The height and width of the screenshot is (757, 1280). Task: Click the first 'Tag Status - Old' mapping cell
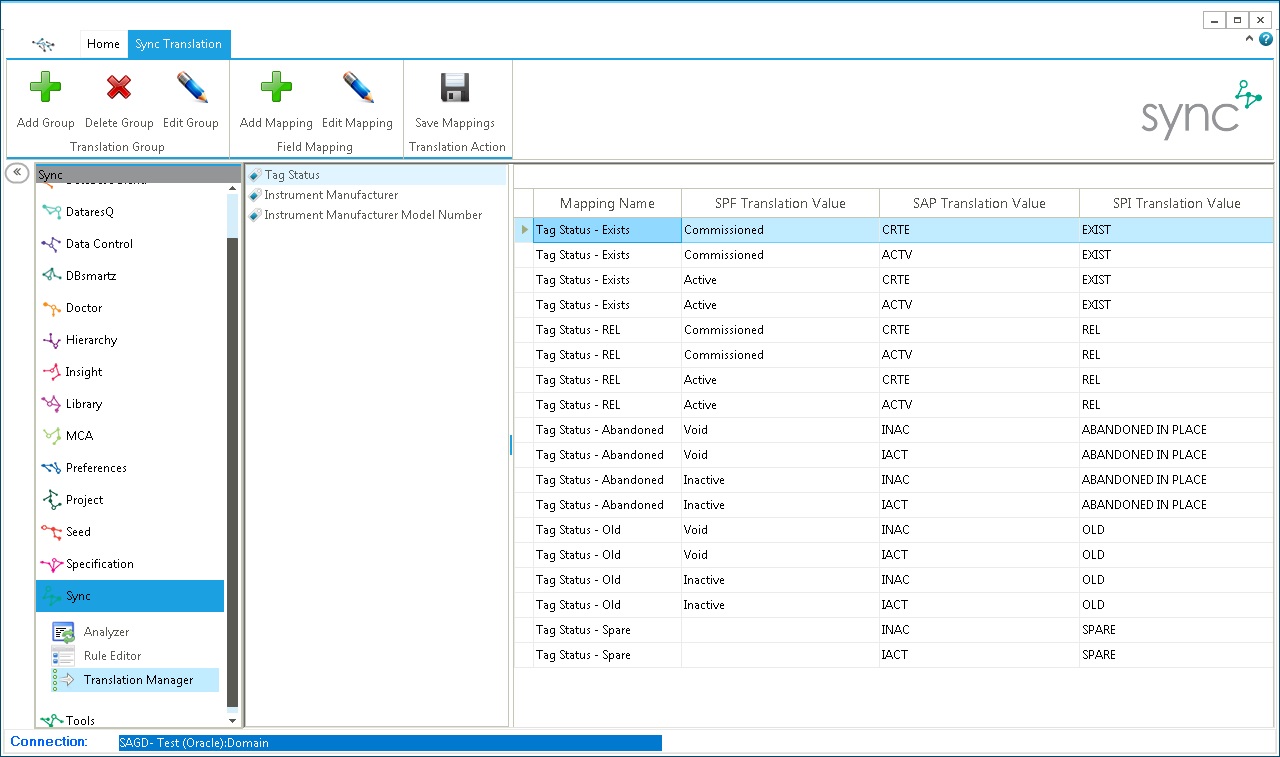pos(607,530)
